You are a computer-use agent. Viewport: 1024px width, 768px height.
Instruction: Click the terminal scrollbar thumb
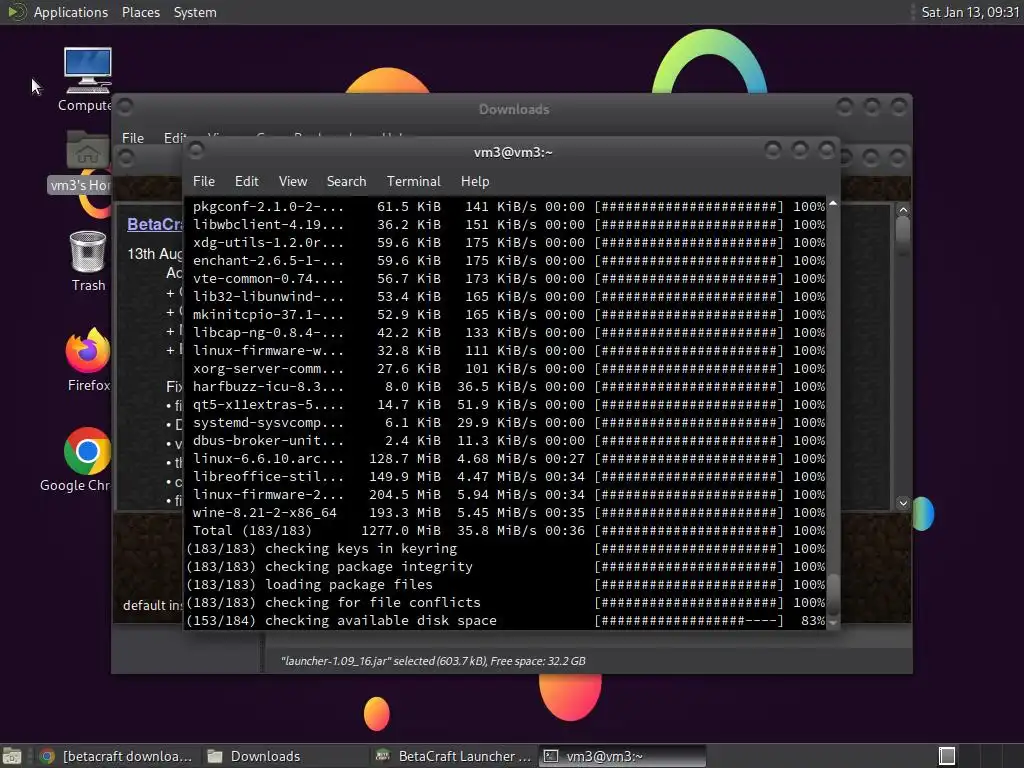coord(833,593)
